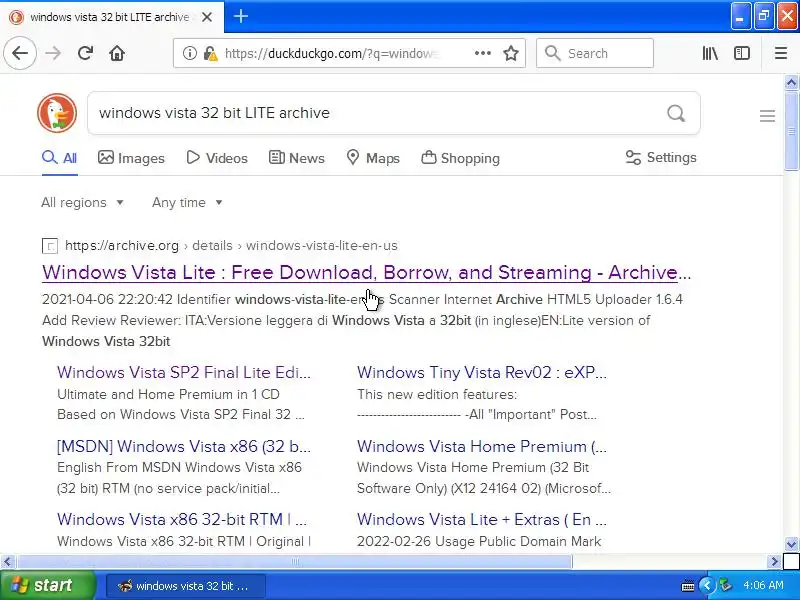Click the archive.org result URL
Screen dimensions: 800x600
pos(231,245)
